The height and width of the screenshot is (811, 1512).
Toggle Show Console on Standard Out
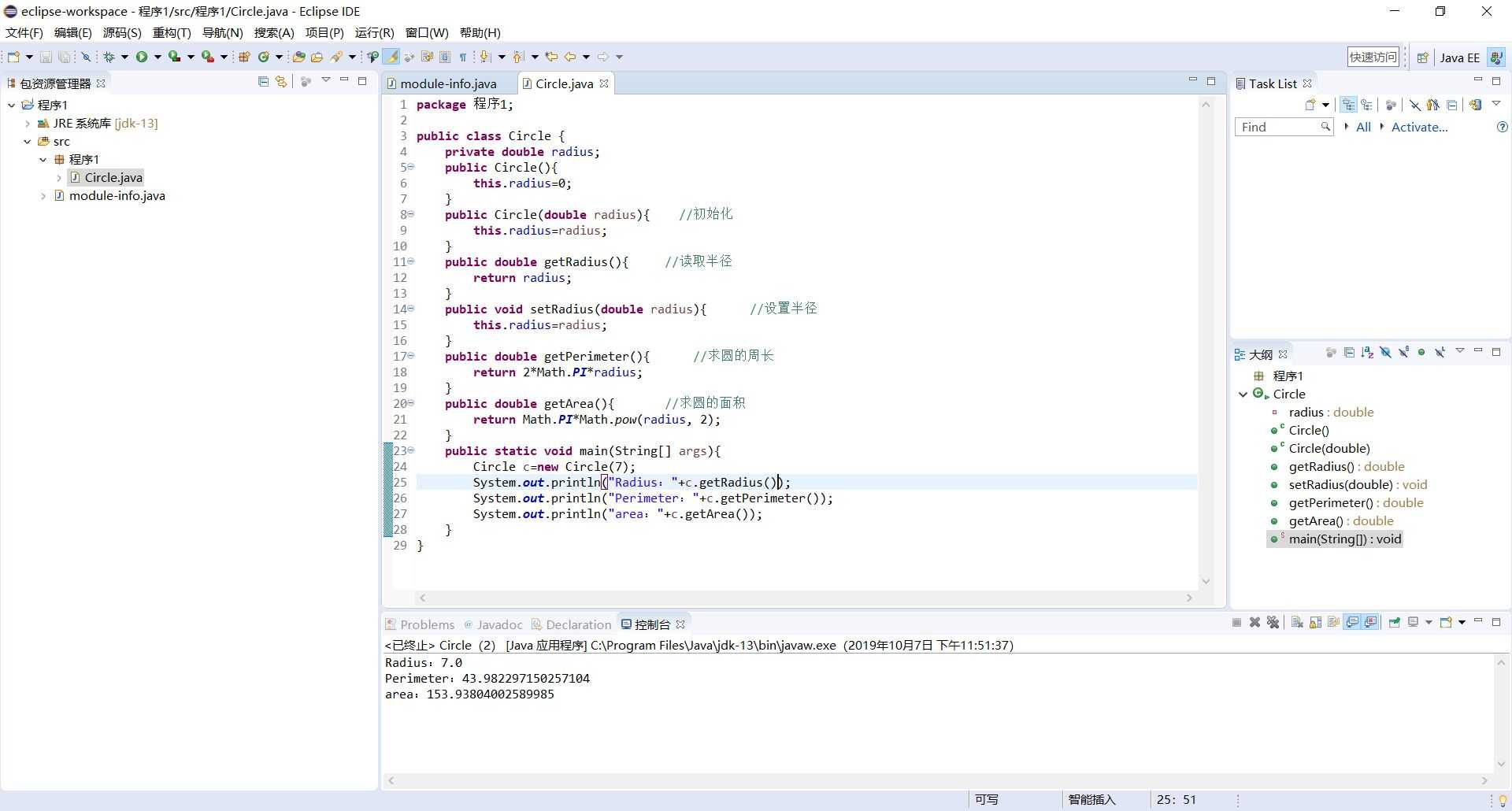click(1352, 622)
